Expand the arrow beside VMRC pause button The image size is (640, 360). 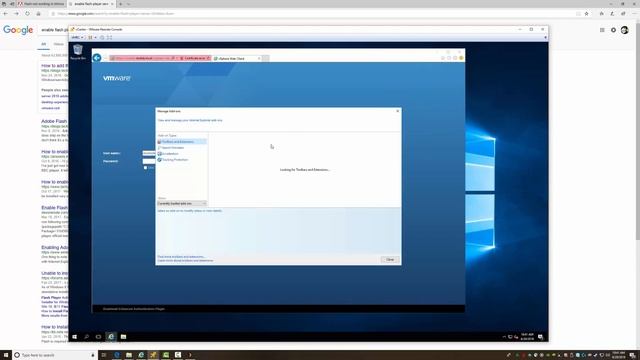96,38
